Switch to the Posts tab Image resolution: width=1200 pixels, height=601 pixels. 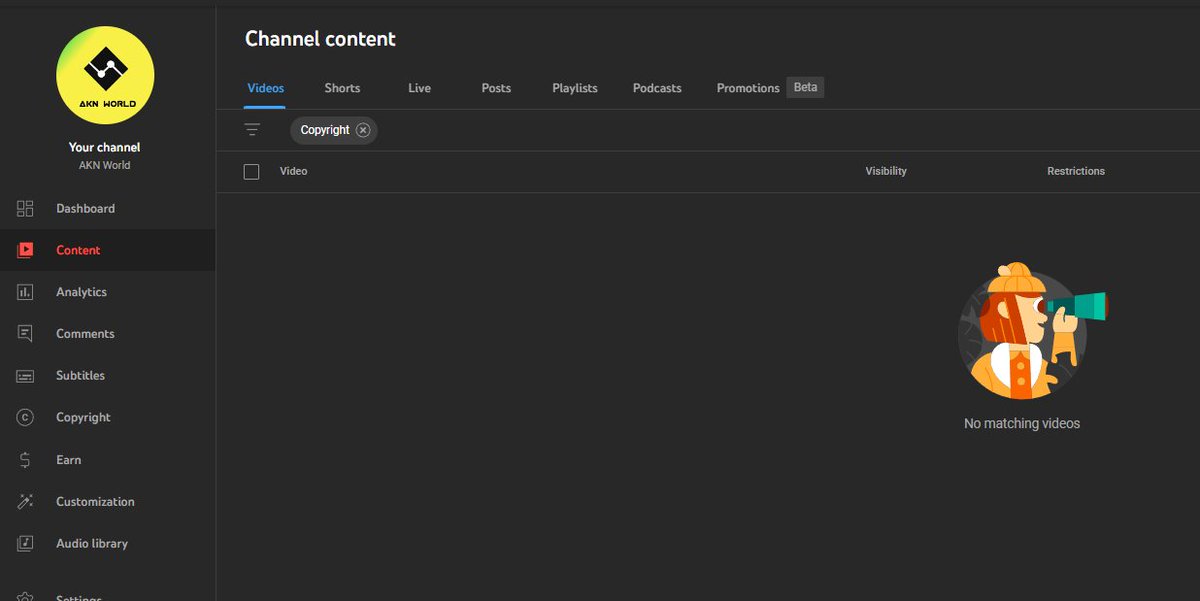[496, 88]
